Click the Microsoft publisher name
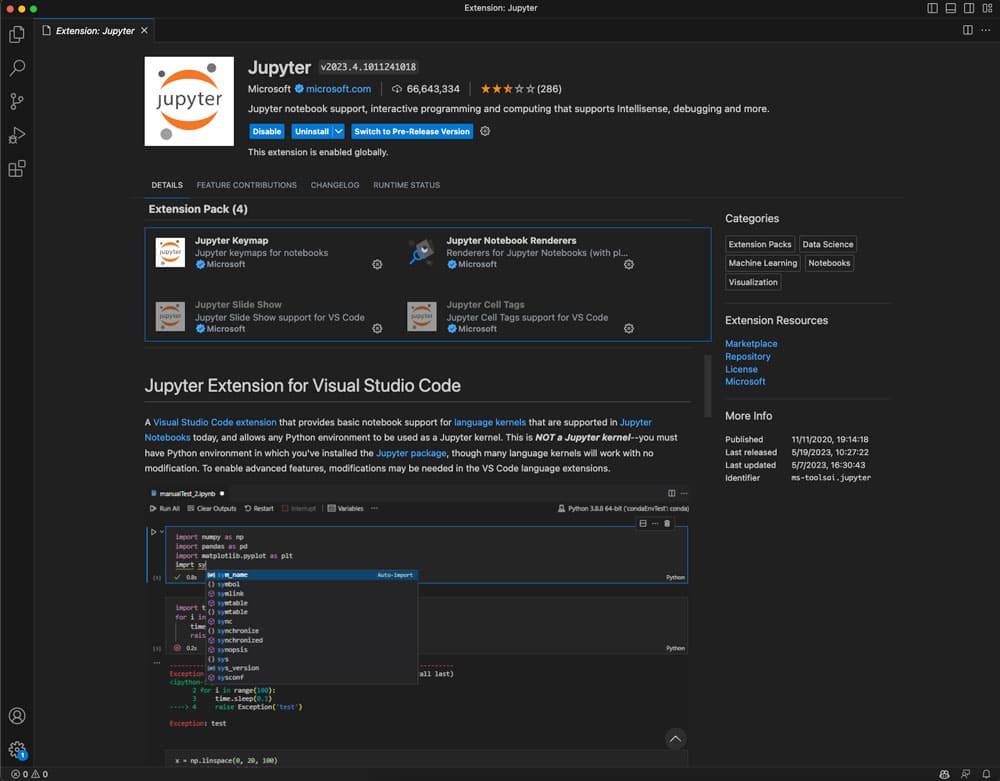 pyautogui.click(x=269, y=89)
